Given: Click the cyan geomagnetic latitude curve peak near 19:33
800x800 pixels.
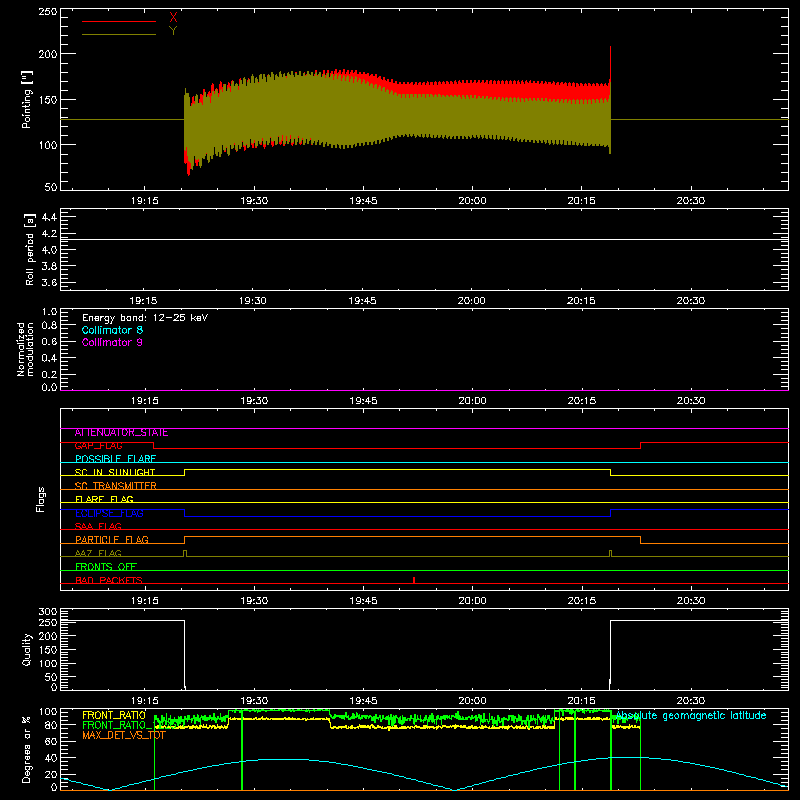Looking at the screenshot, I should pyautogui.click(x=278, y=760).
